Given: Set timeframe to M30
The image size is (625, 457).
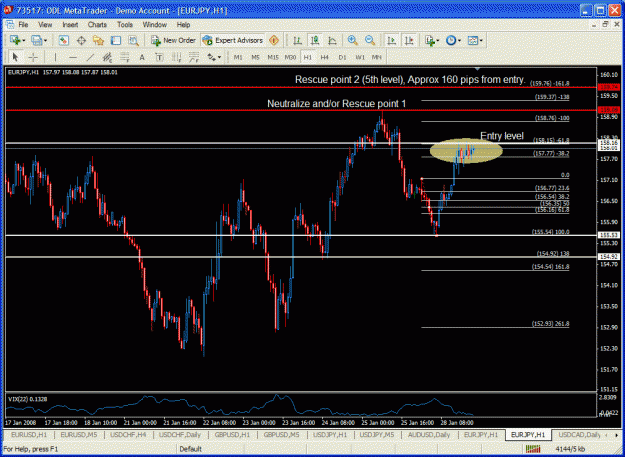Looking at the screenshot, I should tap(290, 57).
